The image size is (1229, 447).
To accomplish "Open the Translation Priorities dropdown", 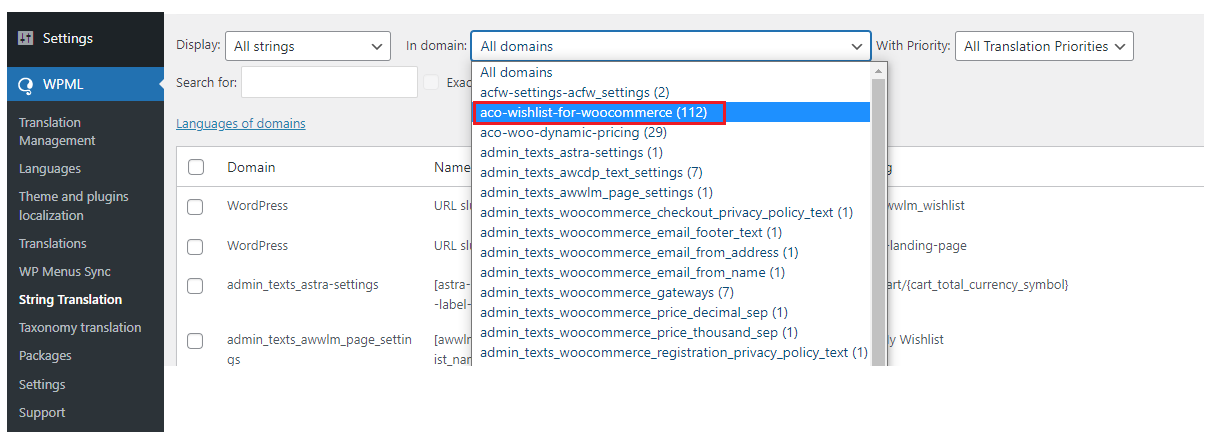I will (1044, 46).
